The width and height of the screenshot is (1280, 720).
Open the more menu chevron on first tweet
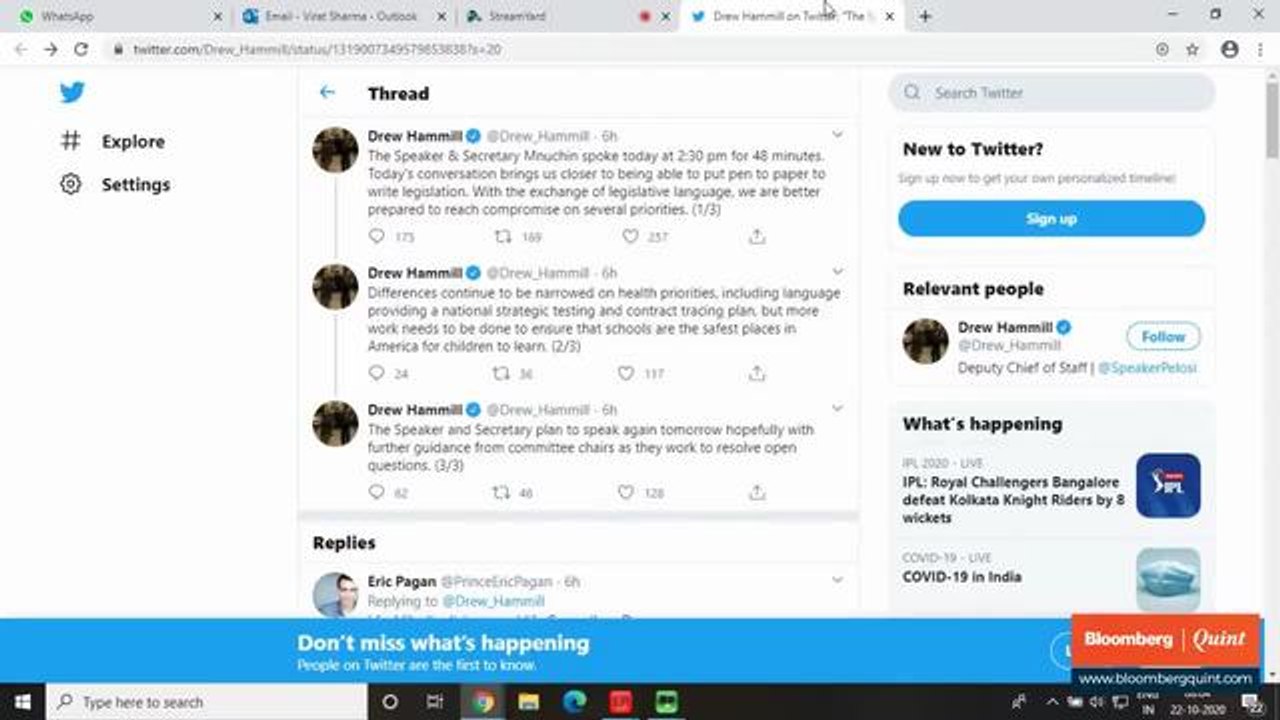tap(837, 135)
